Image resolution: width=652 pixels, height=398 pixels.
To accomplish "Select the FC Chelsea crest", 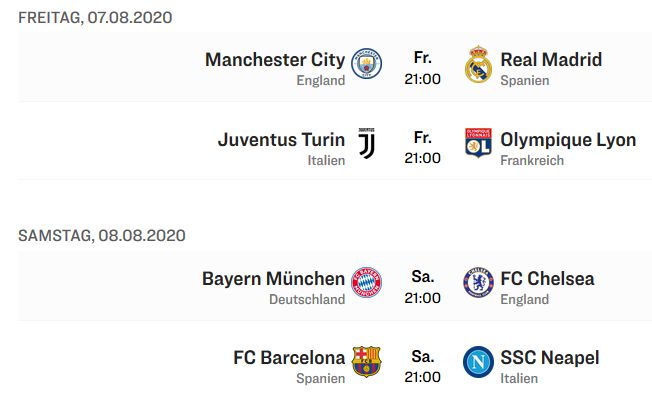I will pos(478,282).
